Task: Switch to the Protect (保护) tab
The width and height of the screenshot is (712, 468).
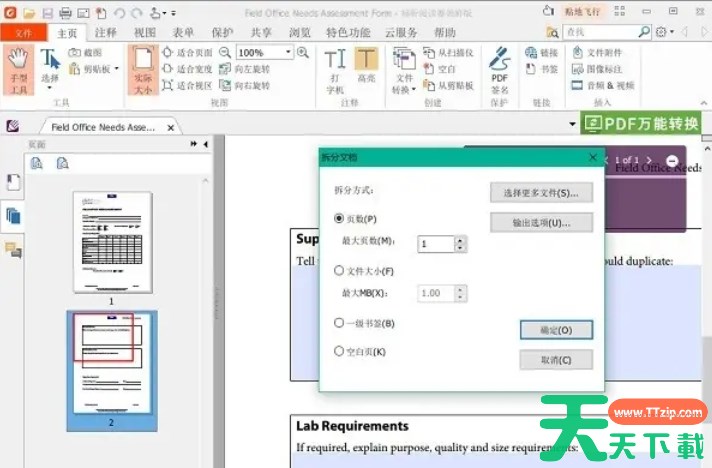Action: pyautogui.click(x=222, y=33)
